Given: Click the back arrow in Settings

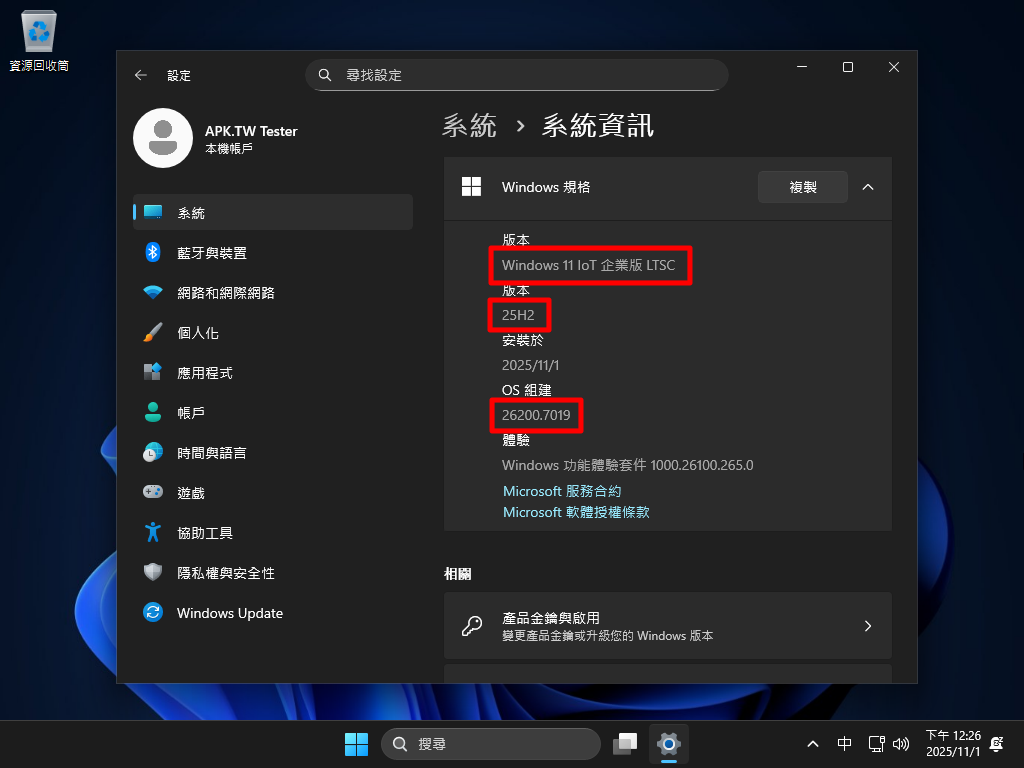Looking at the screenshot, I should [141, 75].
